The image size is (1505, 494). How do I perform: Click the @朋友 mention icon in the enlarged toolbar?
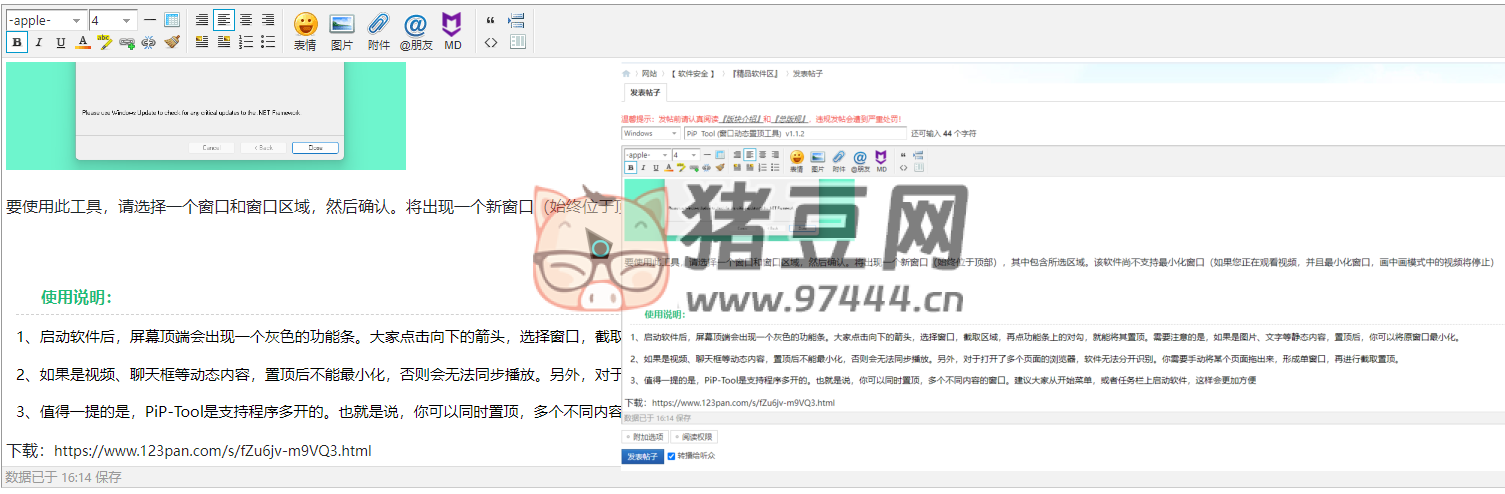pos(416,25)
